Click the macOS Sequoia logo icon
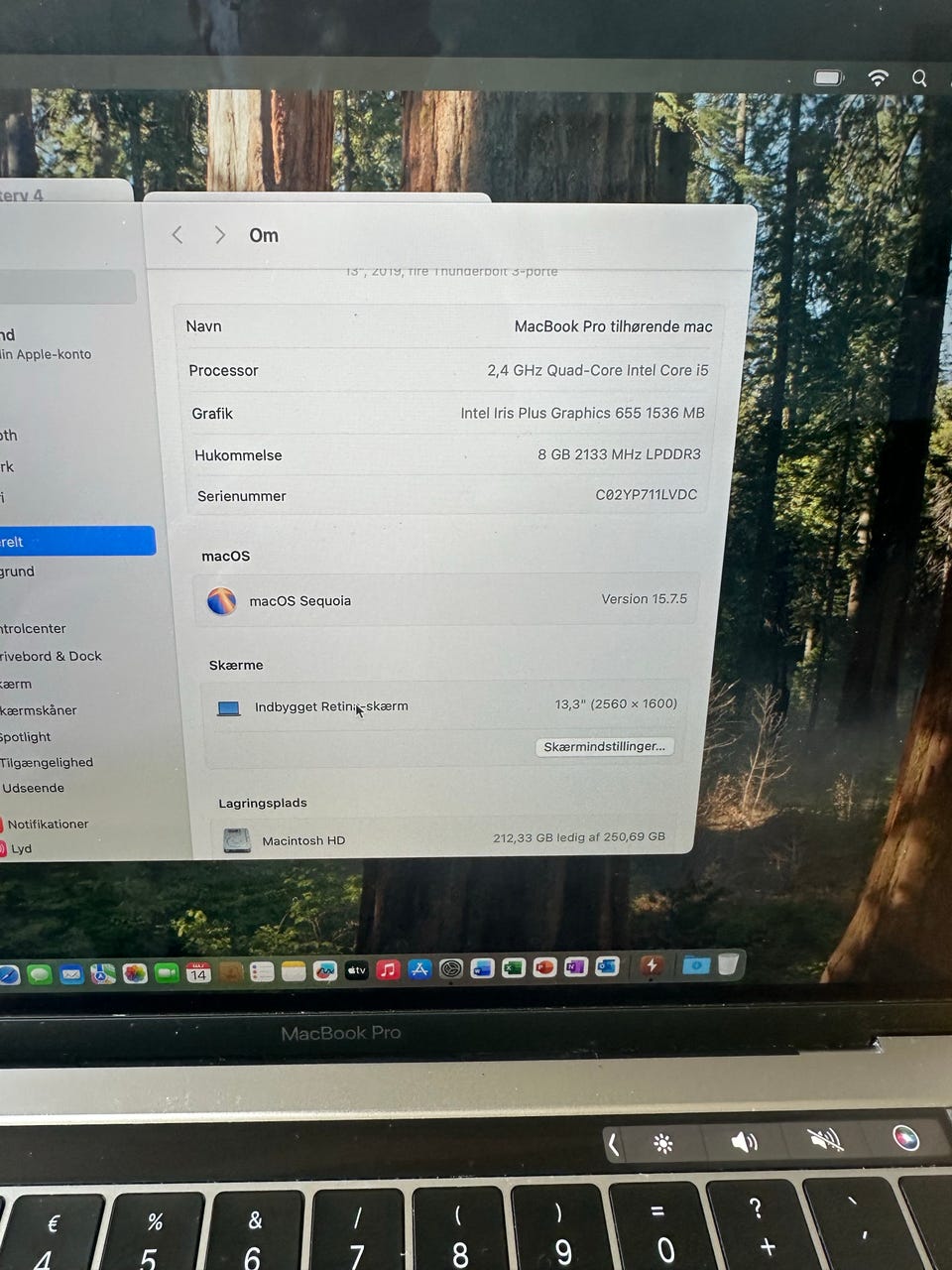Image resolution: width=952 pixels, height=1270 pixels. (221, 600)
